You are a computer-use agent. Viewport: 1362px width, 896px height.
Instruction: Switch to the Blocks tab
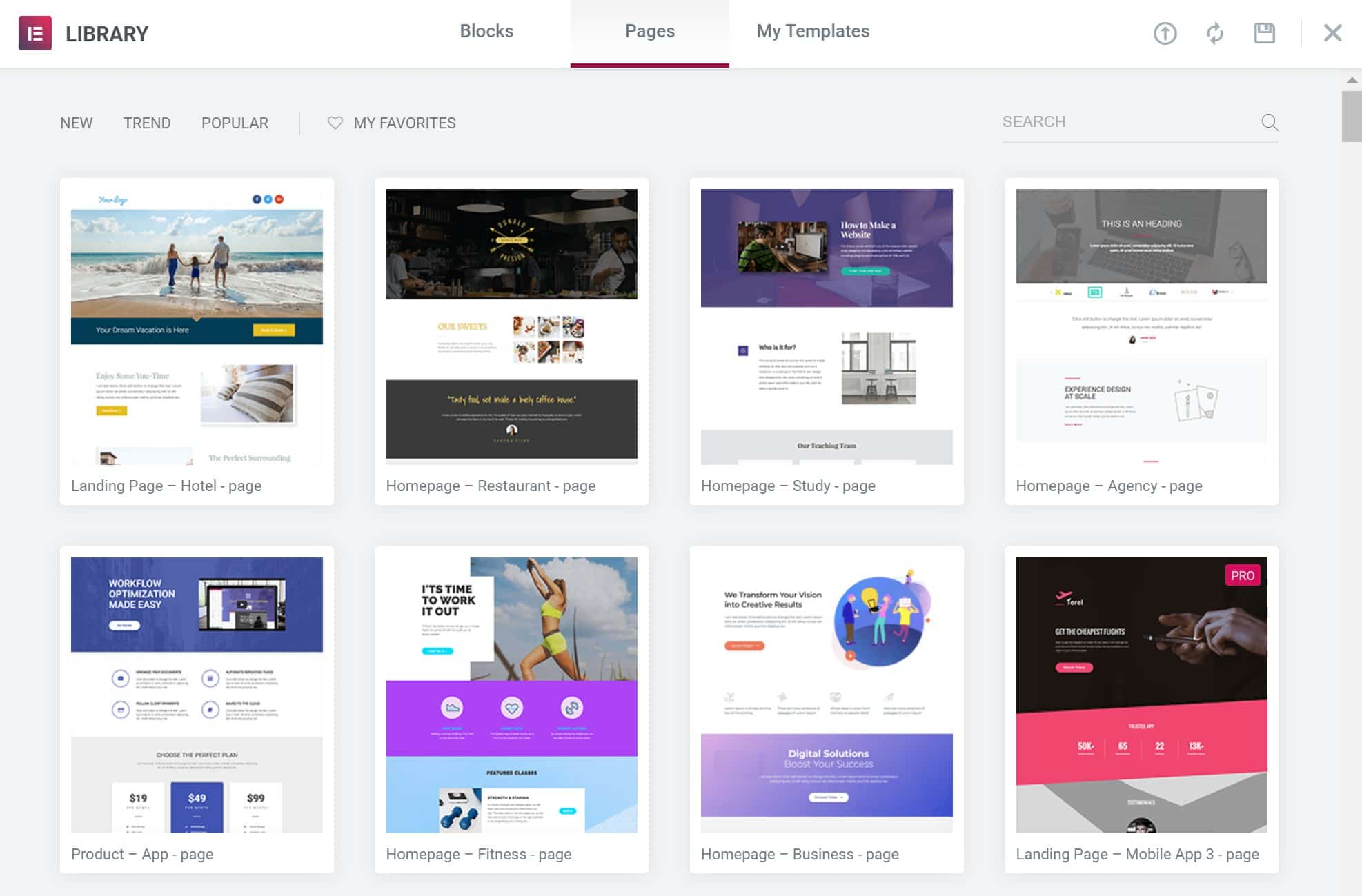(x=488, y=31)
